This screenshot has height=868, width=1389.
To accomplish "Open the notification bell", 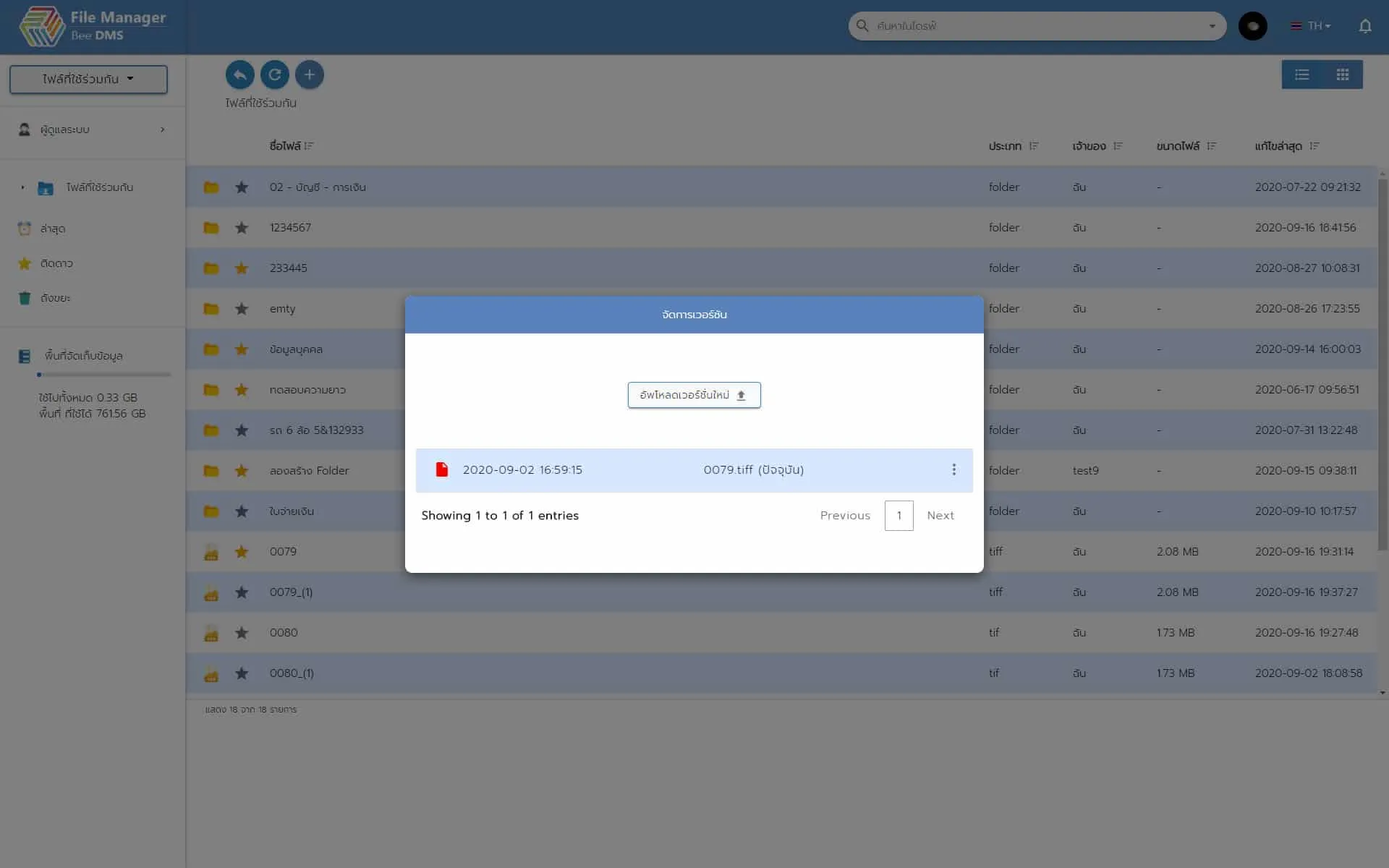I will 1364,26.
